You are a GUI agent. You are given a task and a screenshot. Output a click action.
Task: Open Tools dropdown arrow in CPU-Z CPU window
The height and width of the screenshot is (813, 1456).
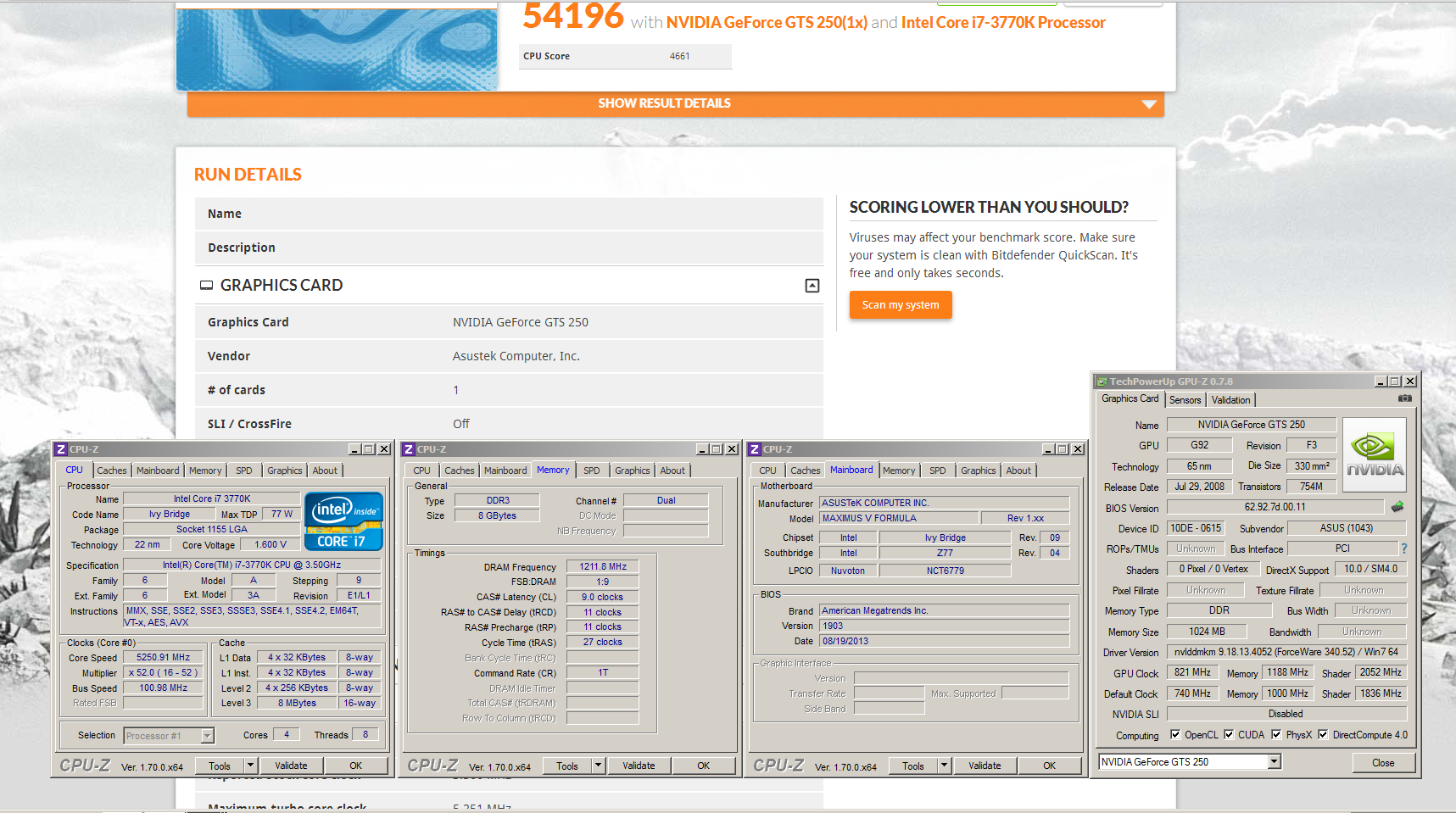point(250,766)
